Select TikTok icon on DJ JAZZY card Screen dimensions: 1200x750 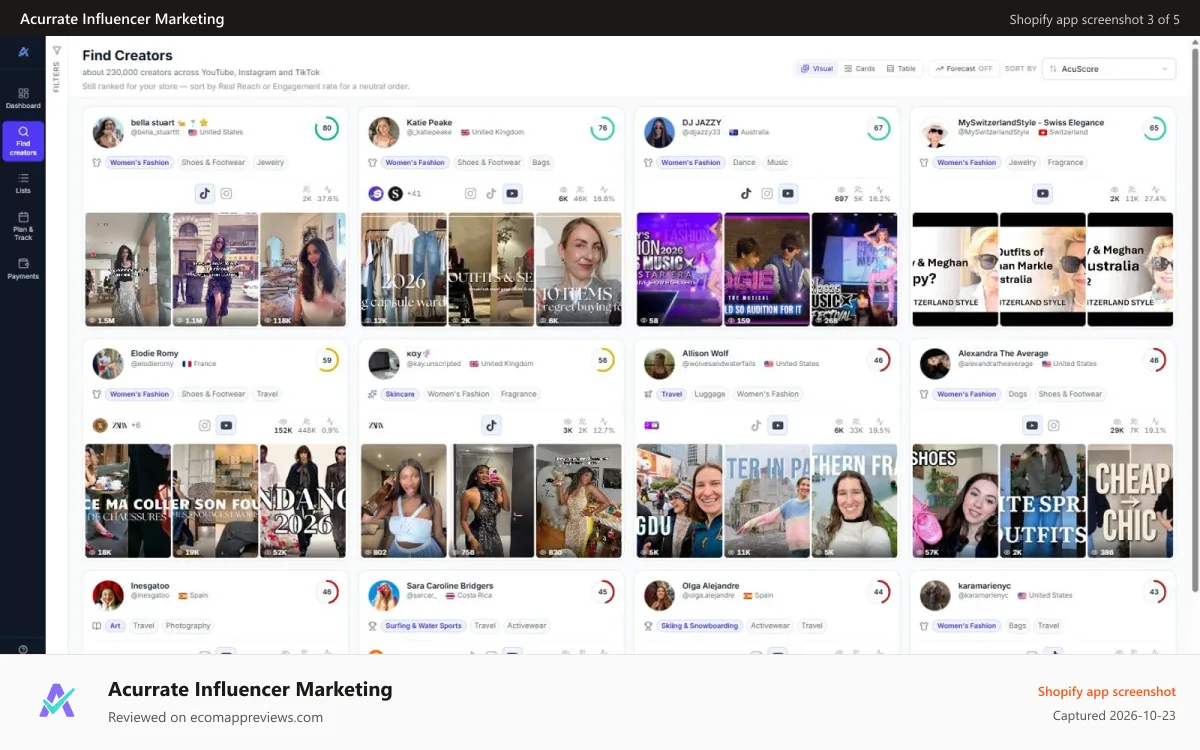[746, 194]
